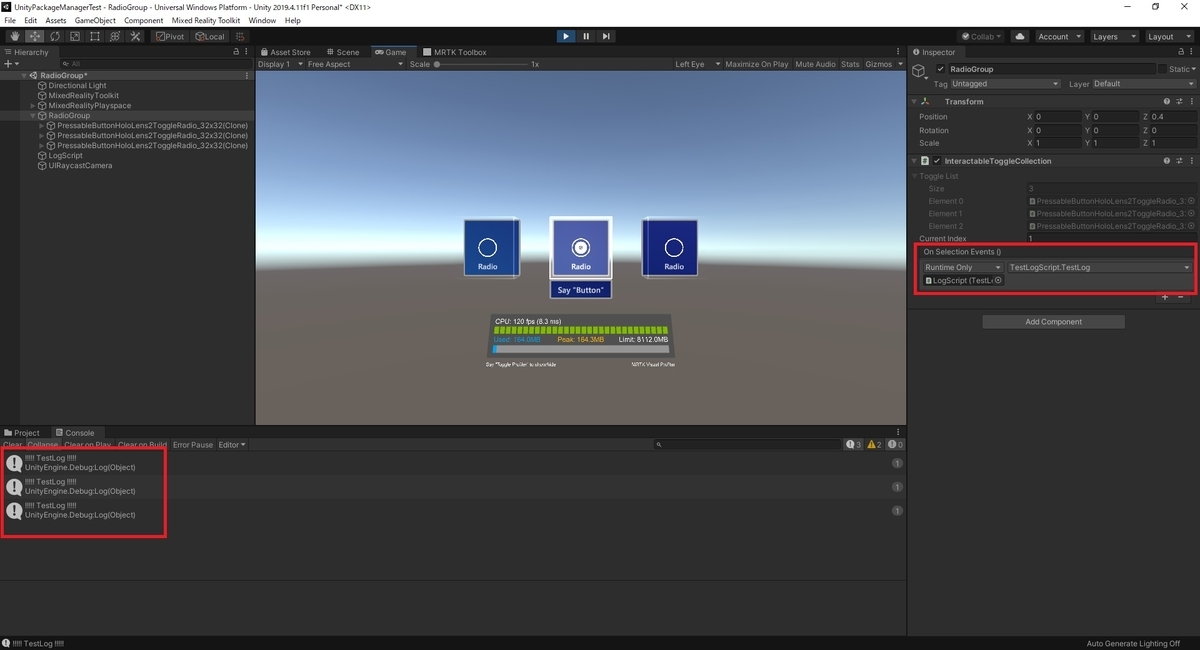Disable InteractableToggleCollection component checkbox
1200x650 pixels.
(x=937, y=161)
